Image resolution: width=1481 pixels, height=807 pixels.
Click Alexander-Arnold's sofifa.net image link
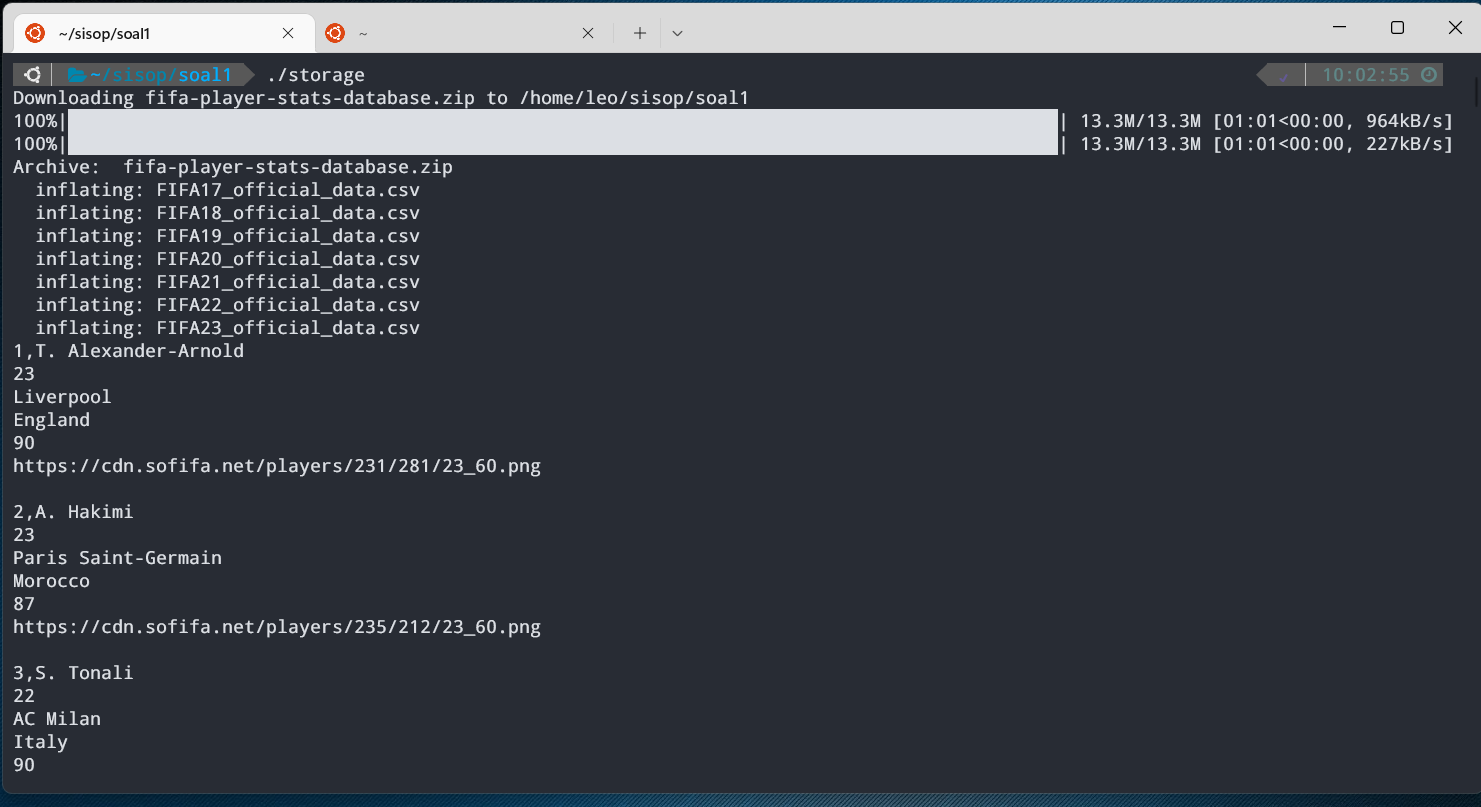(276, 465)
